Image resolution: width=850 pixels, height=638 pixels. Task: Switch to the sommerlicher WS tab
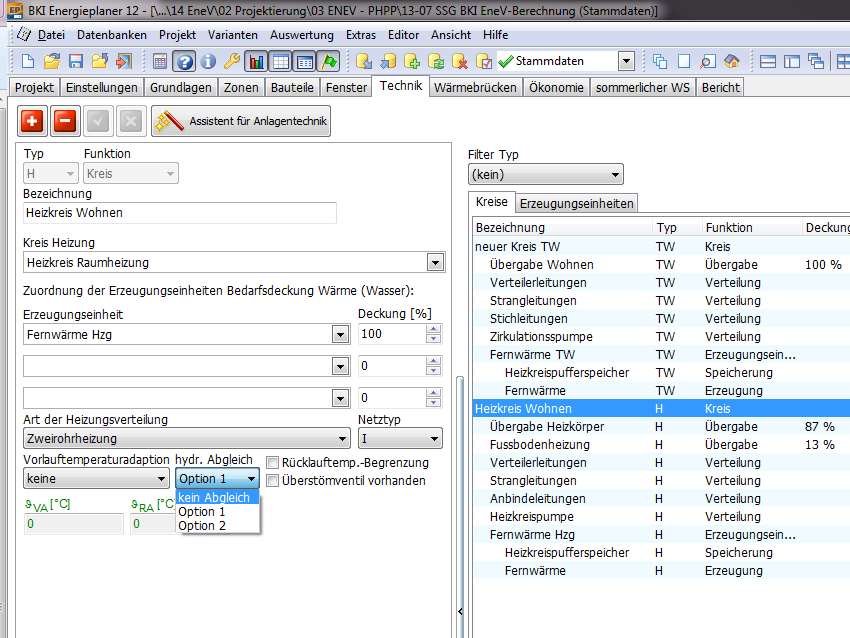tap(642, 87)
